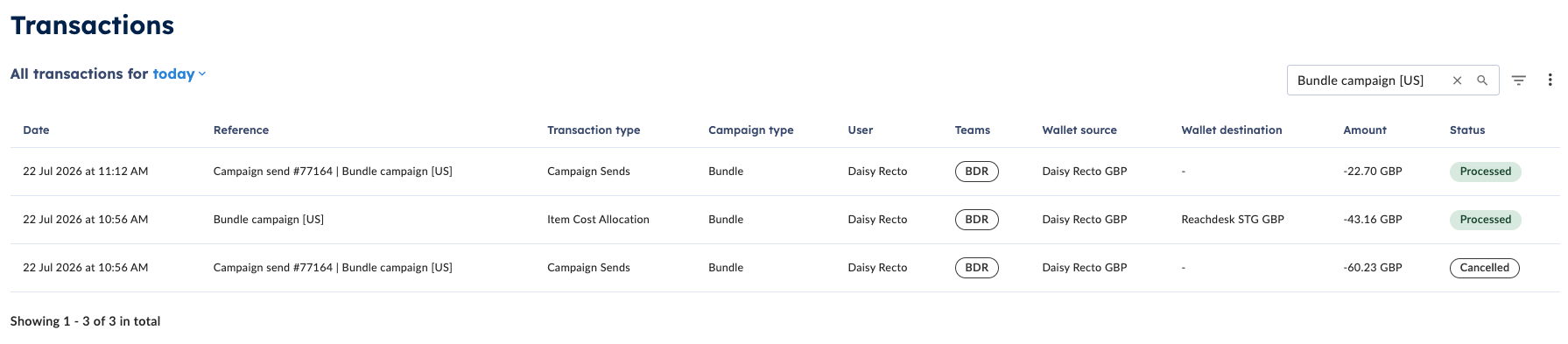Clear the search field with the X icon
Image resolution: width=1568 pixels, height=344 pixels.
[x=1457, y=81]
